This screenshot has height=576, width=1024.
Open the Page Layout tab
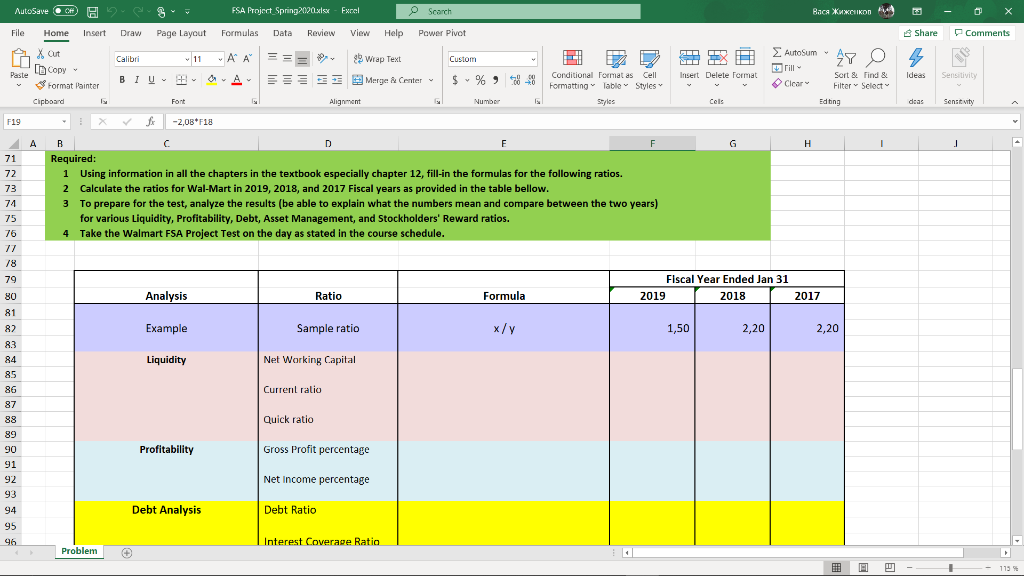(181, 33)
